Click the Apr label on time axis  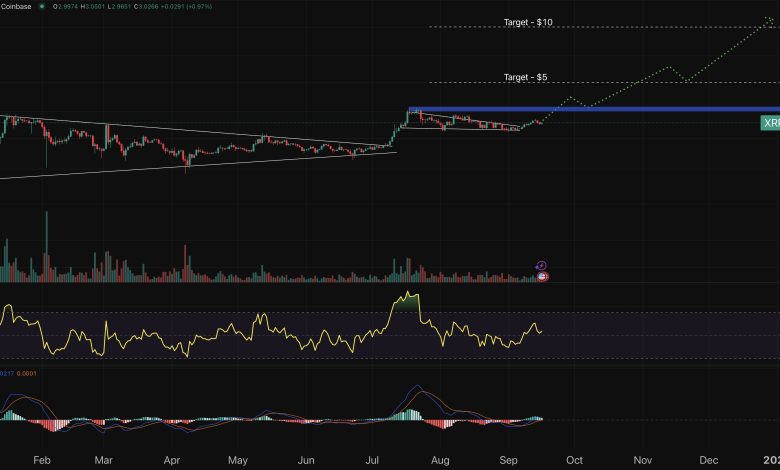pyautogui.click(x=172, y=461)
